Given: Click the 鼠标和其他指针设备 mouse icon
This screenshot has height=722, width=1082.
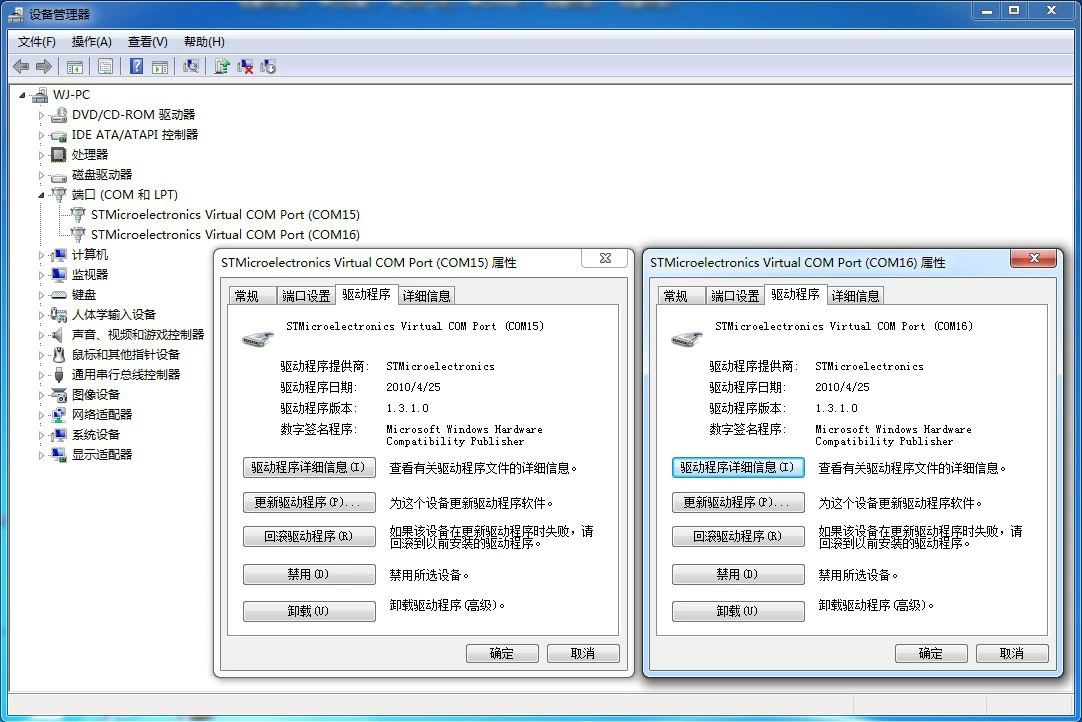Looking at the screenshot, I should tap(59, 355).
